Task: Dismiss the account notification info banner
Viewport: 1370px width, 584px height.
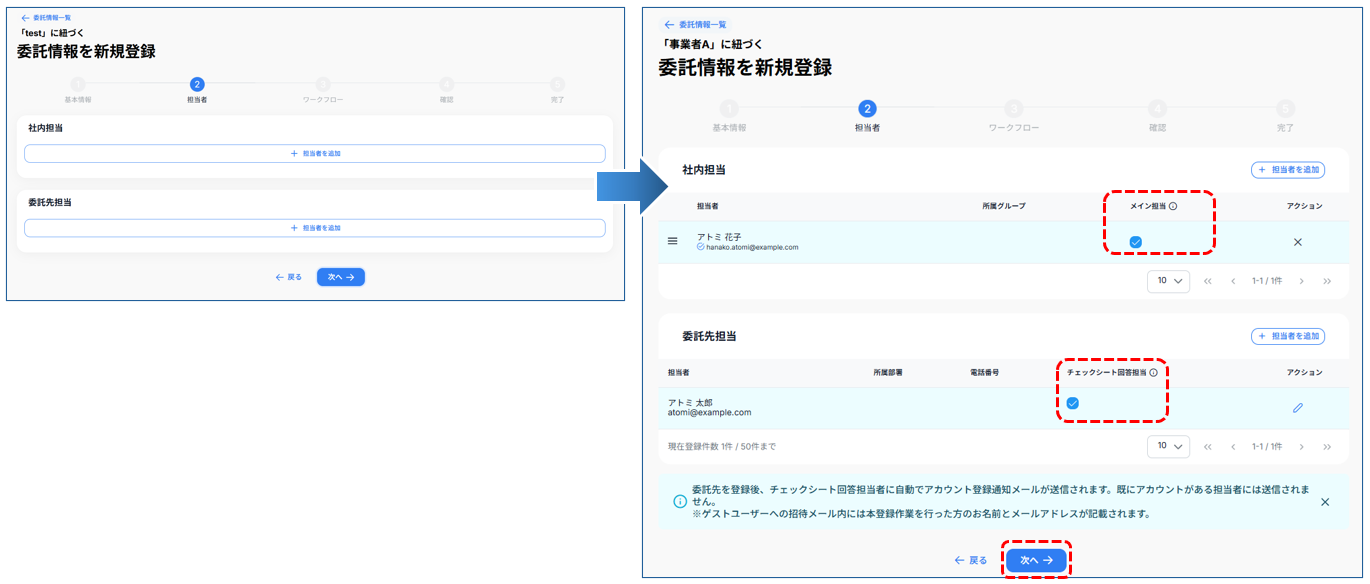Action: (1325, 502)
